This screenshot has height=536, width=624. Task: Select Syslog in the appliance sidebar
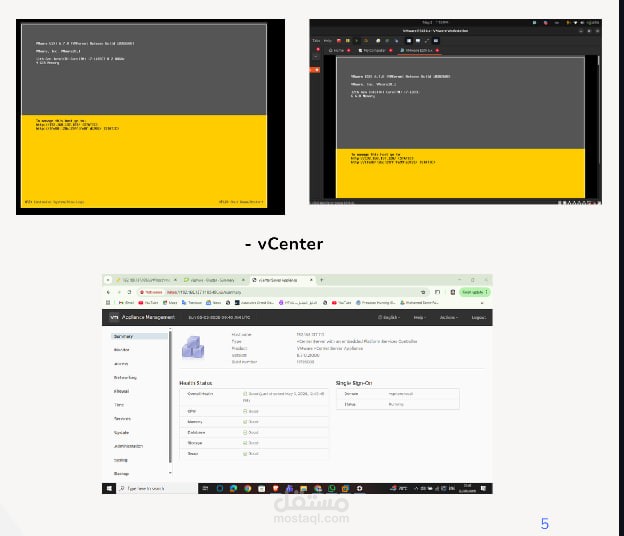[x=121, y=460]
